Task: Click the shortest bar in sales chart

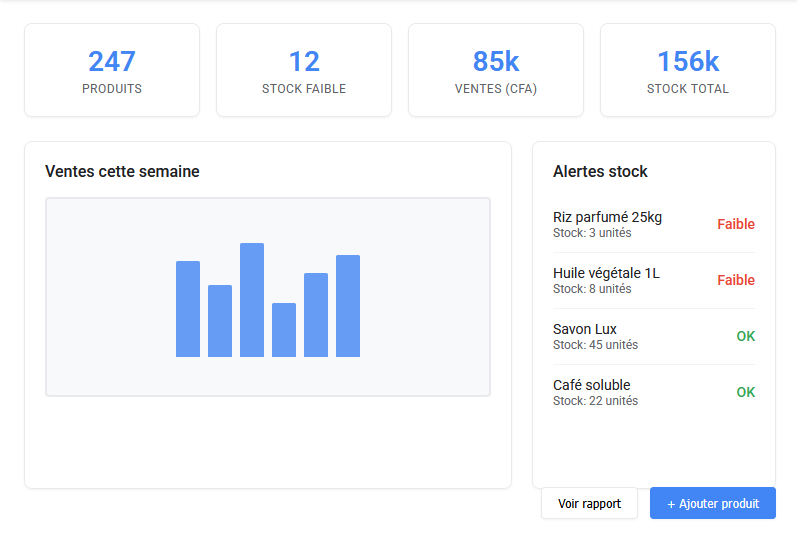Action: [284, 330]
